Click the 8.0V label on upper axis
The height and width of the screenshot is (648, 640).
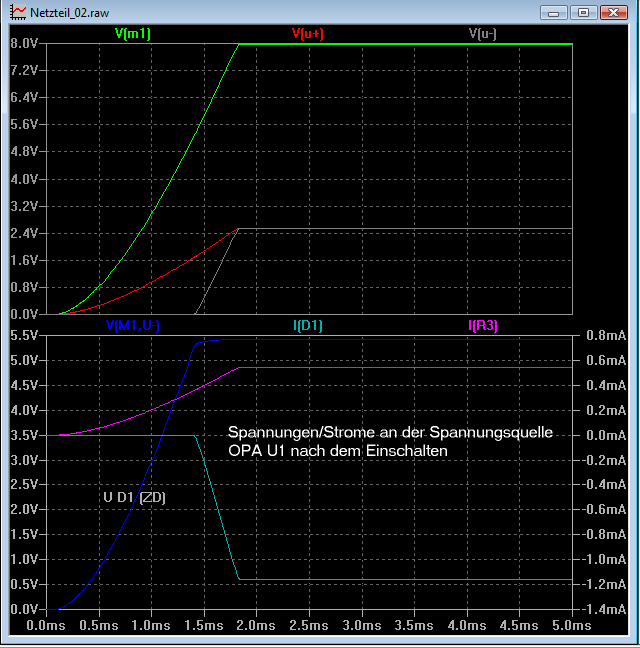tap(24, 43)
